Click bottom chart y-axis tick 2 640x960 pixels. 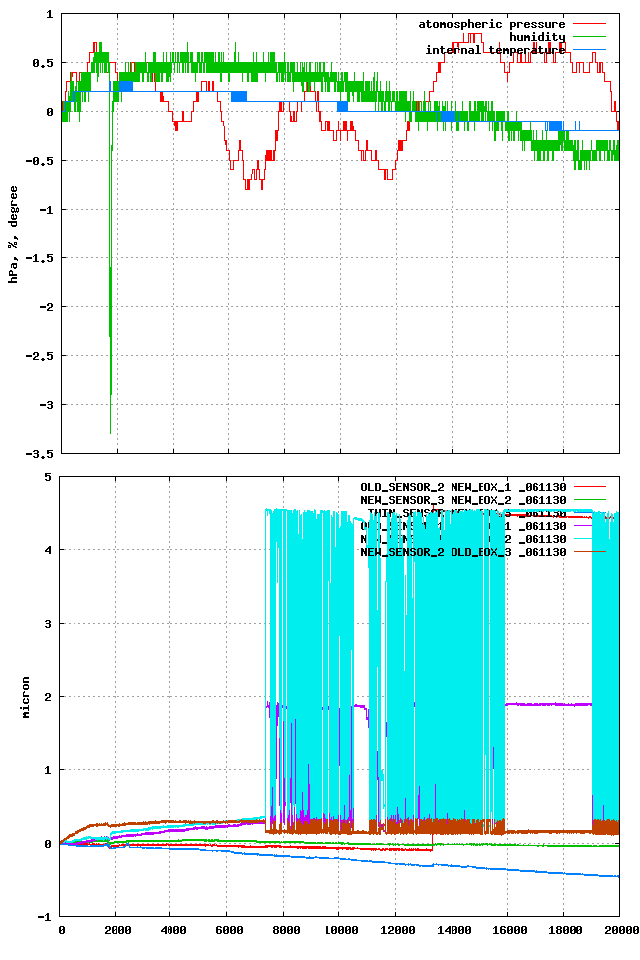(49, 697)
